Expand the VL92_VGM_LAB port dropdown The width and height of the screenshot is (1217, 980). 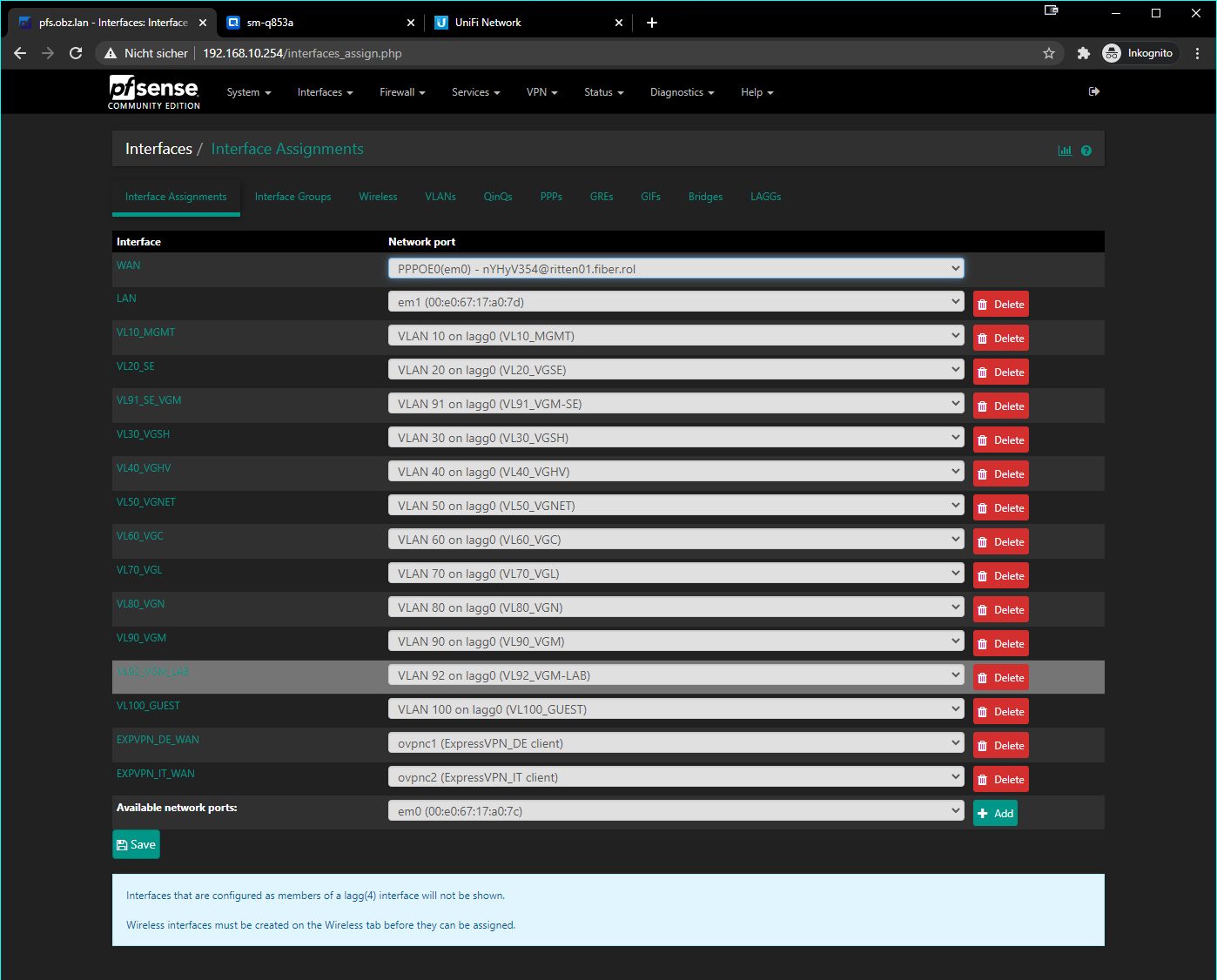[x=676, y=675]
